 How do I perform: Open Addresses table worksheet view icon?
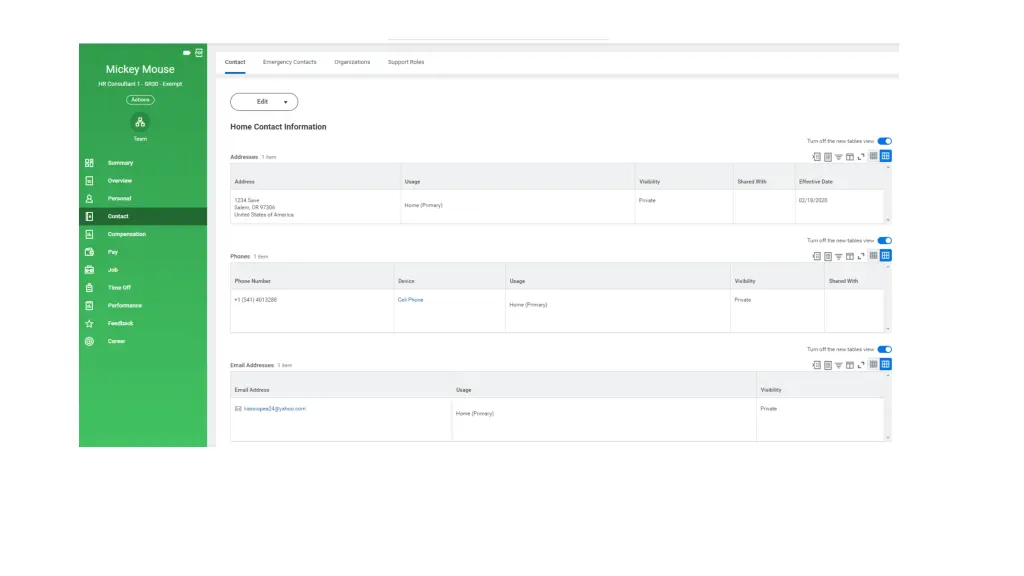(x=827, y=157)
